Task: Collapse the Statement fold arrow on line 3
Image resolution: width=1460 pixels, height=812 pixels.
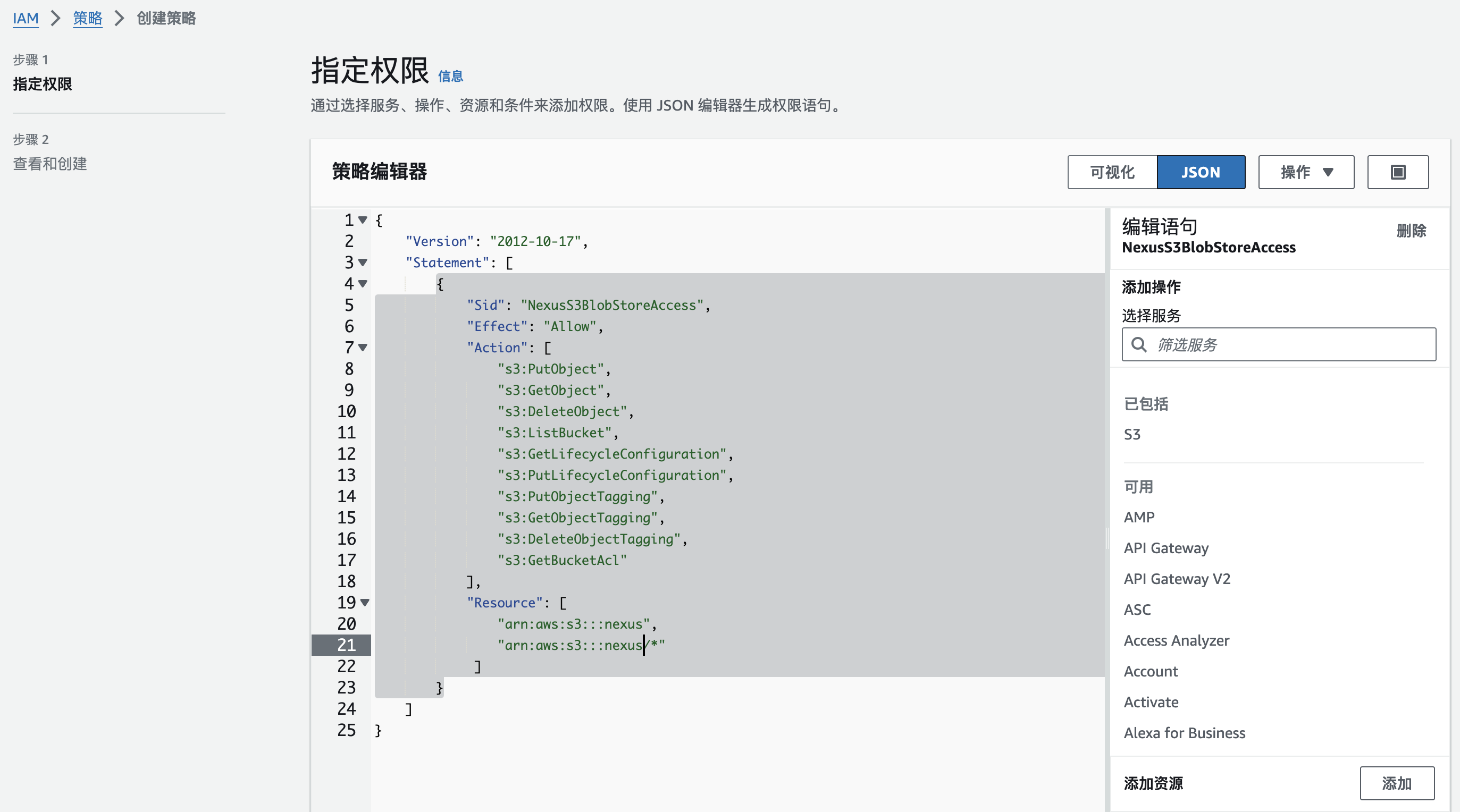Action: [363, 263]
